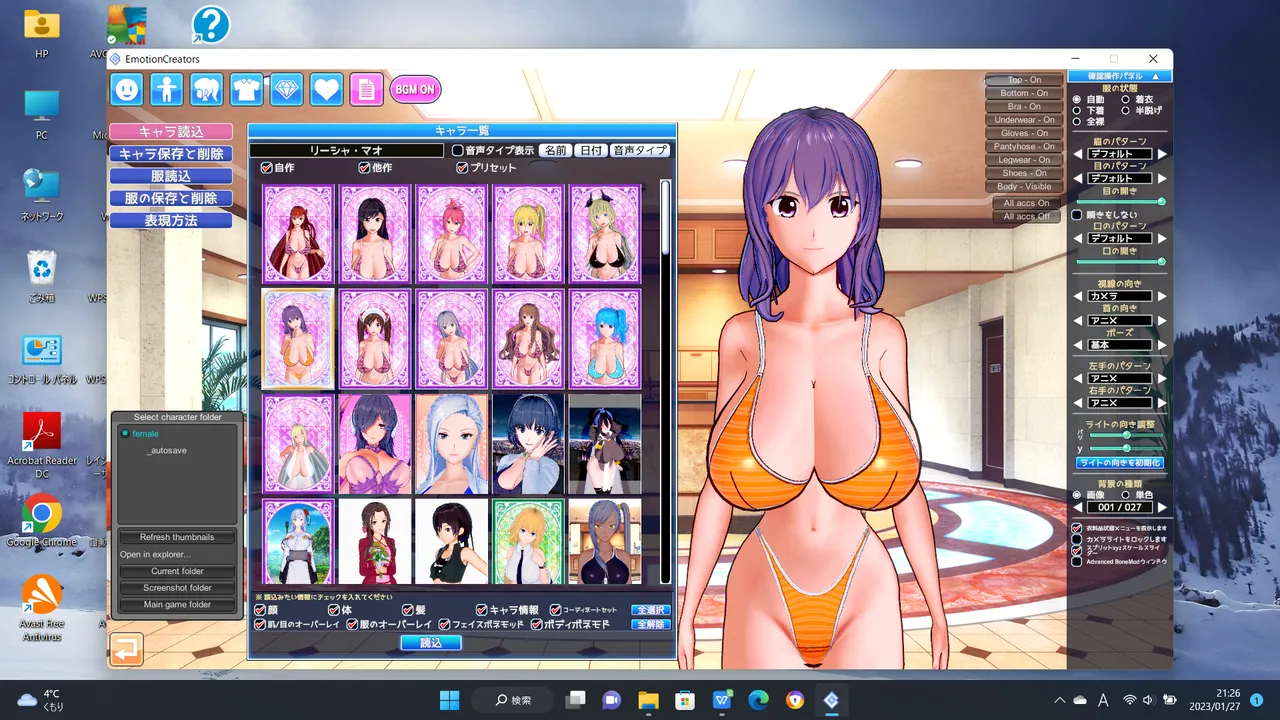Viewport: 1280px width, 720px height.
Task: Click the 全選択 select-all button
Action: click(x=651, y=610)
